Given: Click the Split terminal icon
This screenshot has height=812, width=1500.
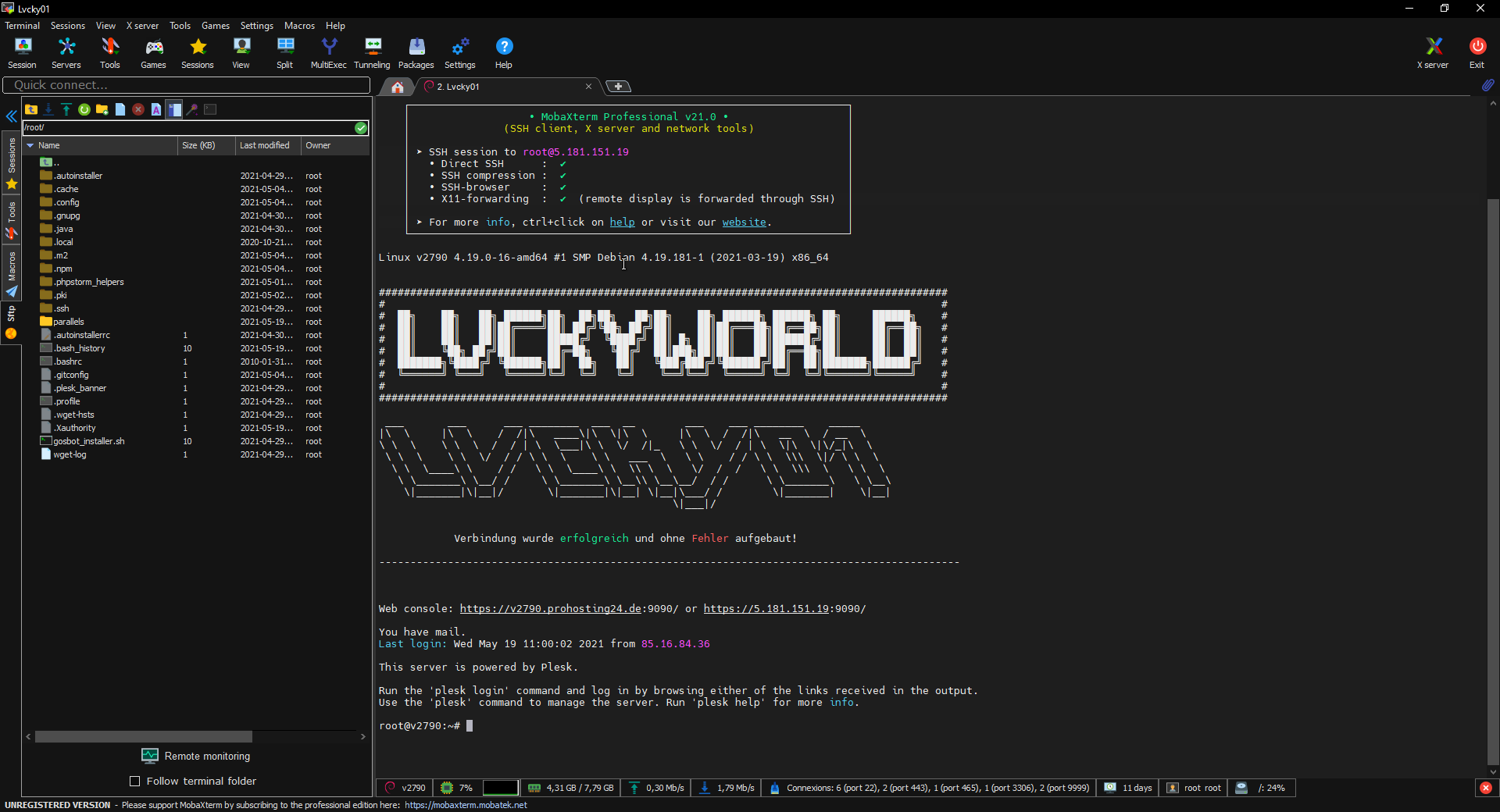Looking at the screenshot, I should pyautogui.click(x=284, y=53).
